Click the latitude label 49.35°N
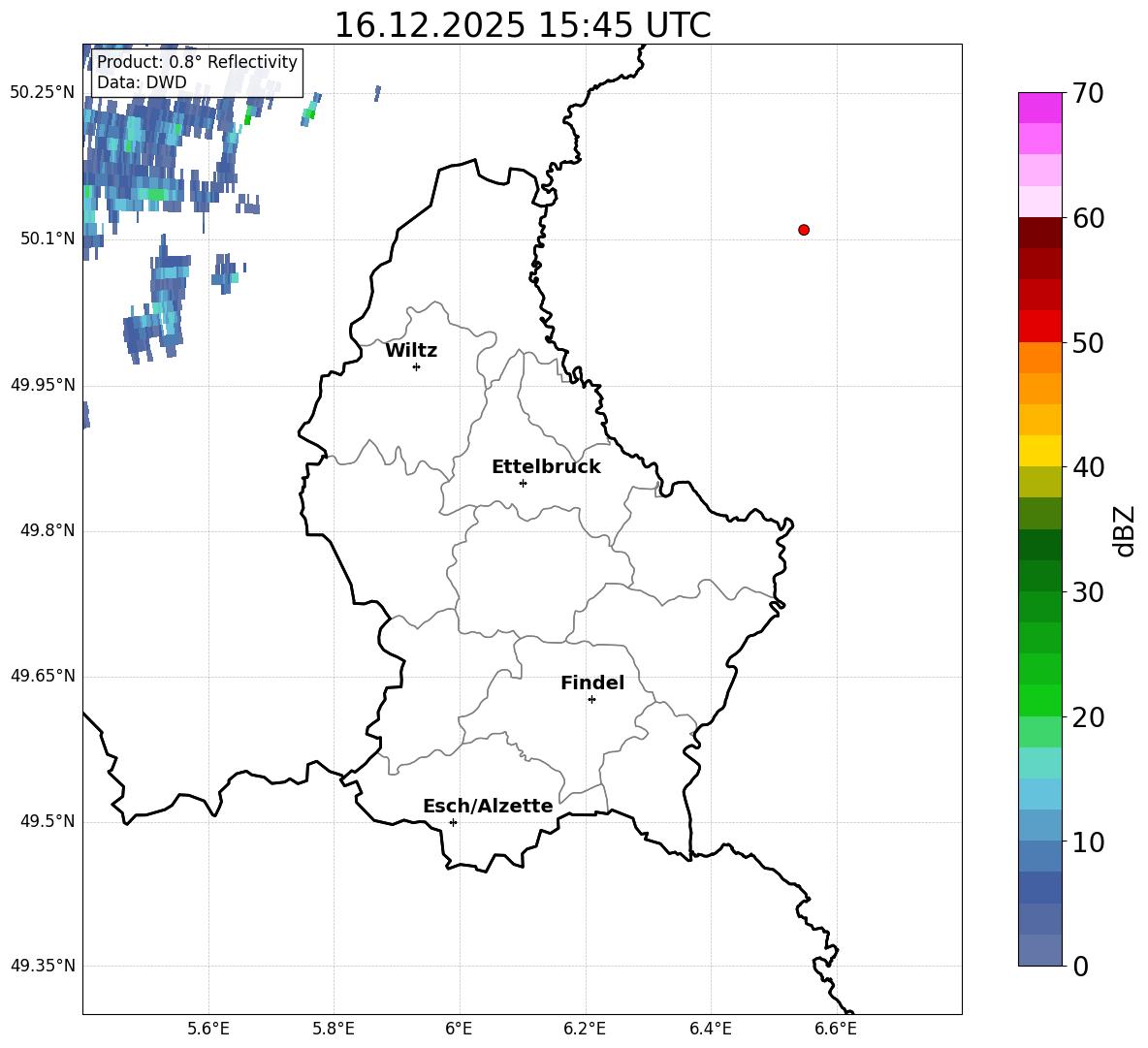 click(x=43, y=966)
